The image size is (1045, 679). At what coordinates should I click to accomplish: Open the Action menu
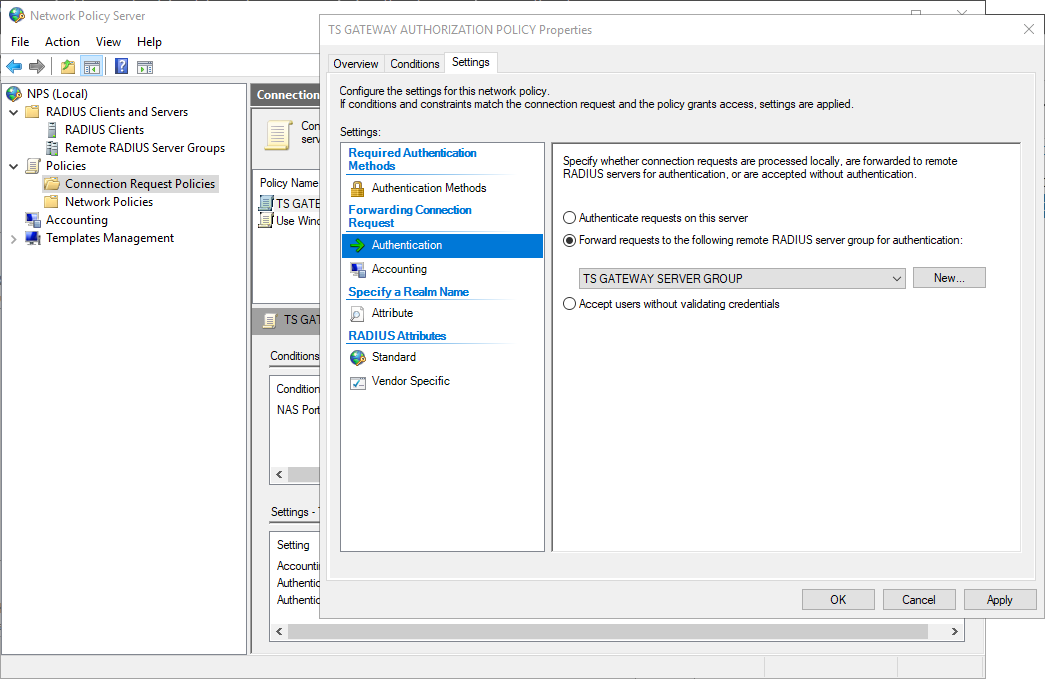(x=62, y=41)
